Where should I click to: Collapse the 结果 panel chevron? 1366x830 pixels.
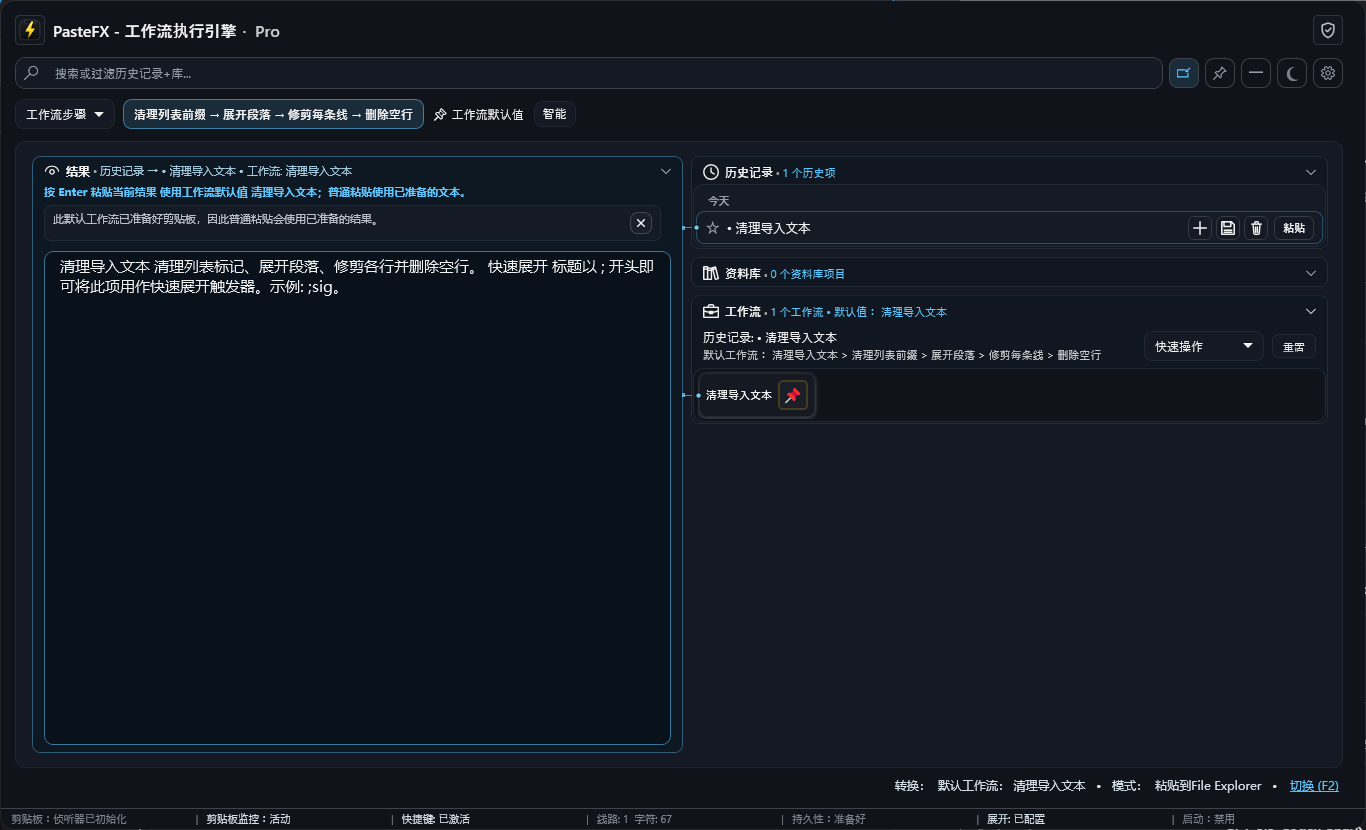666,171
